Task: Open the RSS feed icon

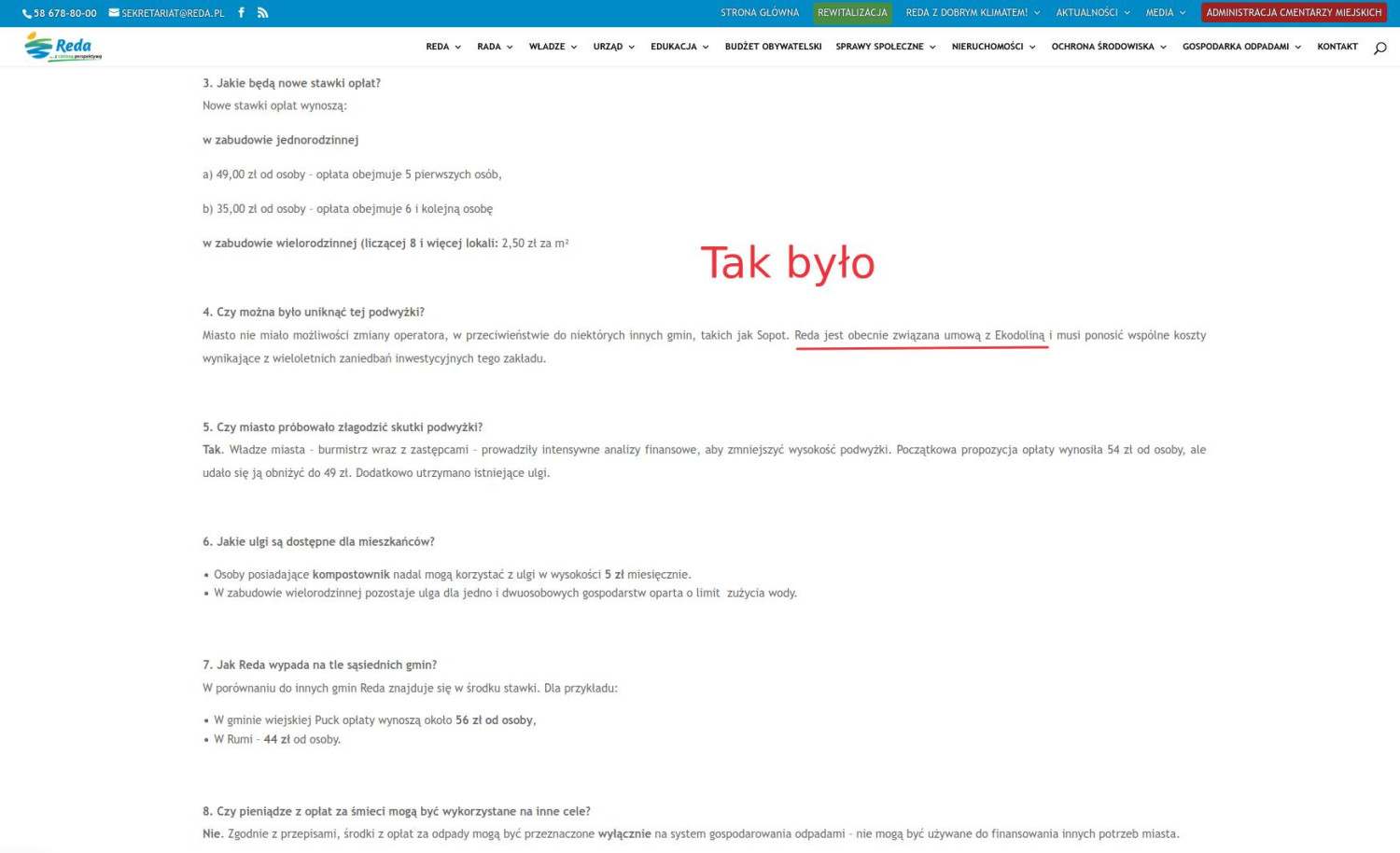Action: [x=263, y=13]
